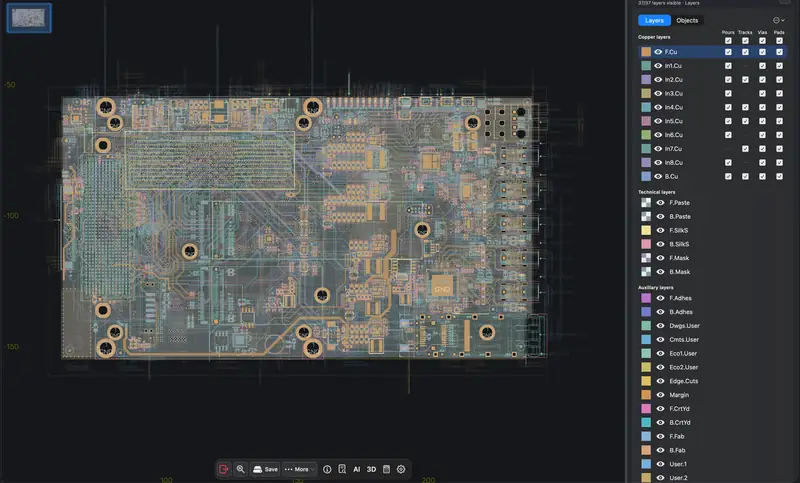800x483 pixels.
Task: Toggle the all-layers Pours header checkbox
Action: click(728, 40)
